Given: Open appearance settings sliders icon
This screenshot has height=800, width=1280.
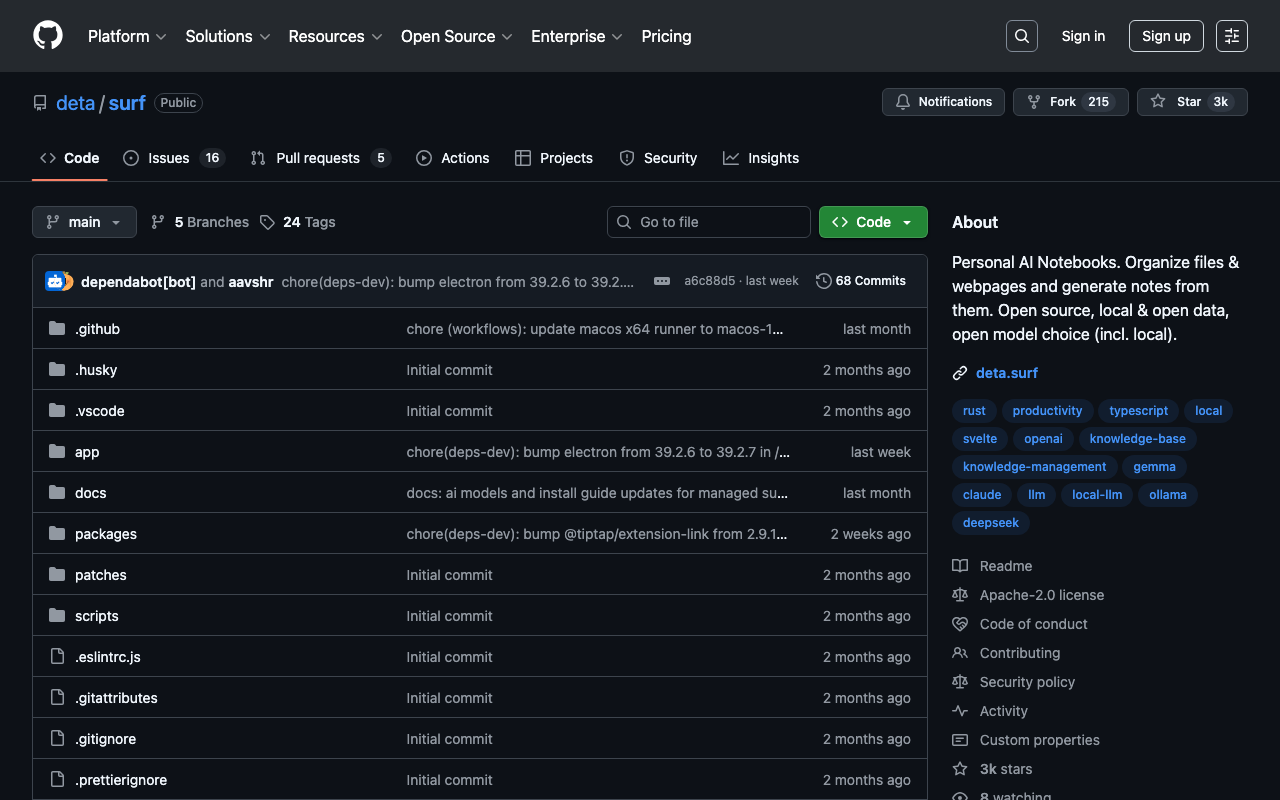Looking at the screenshot, I should pos(1231,36).
